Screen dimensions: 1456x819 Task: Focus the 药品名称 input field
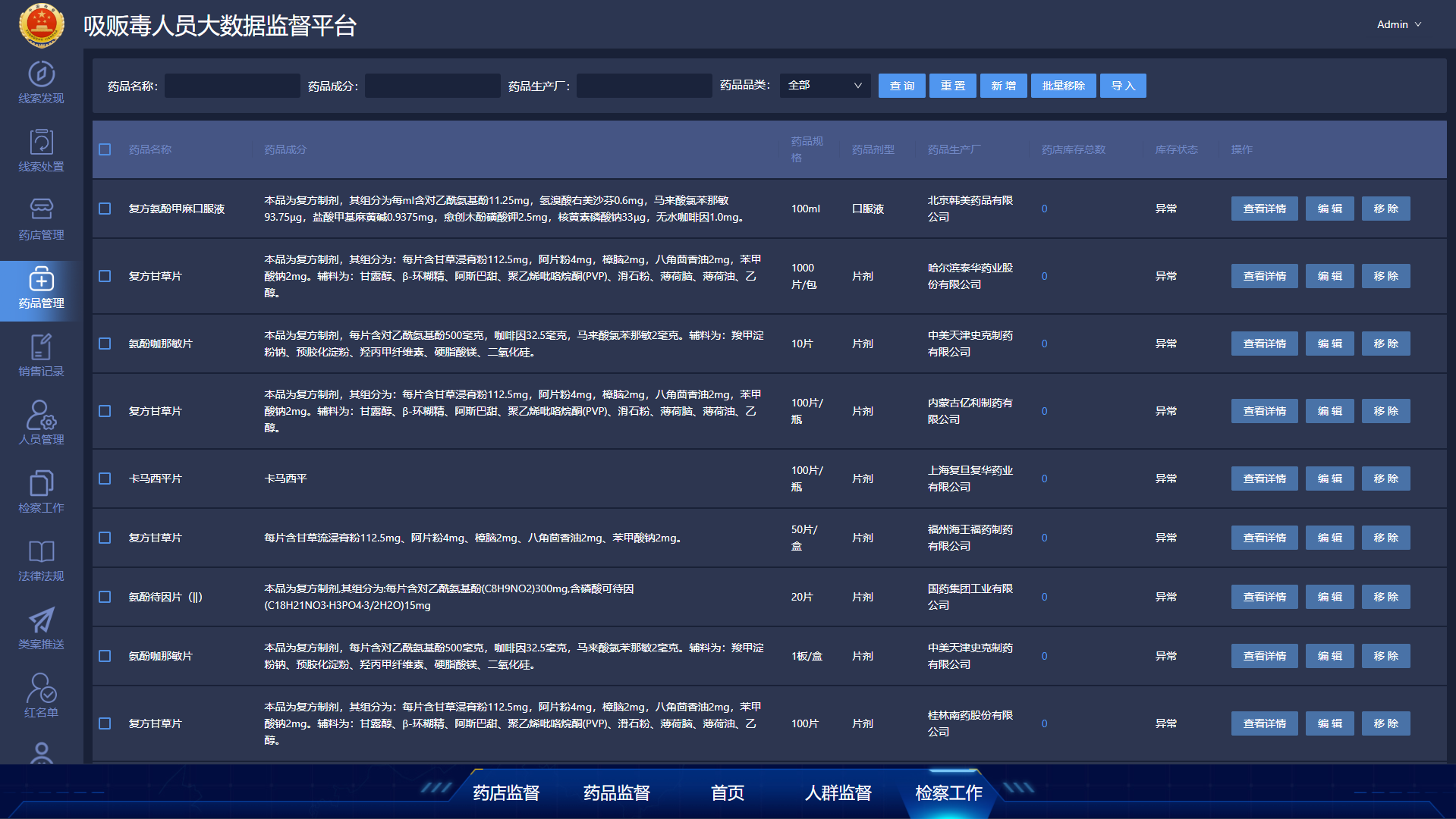(232, 86)
